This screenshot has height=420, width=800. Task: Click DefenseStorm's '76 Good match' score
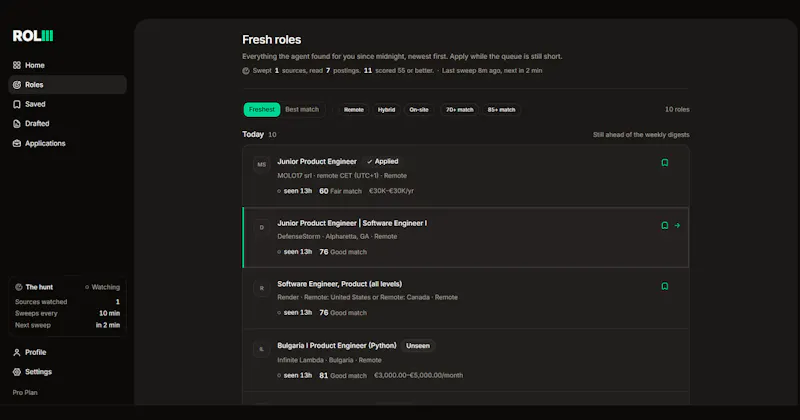343,252
